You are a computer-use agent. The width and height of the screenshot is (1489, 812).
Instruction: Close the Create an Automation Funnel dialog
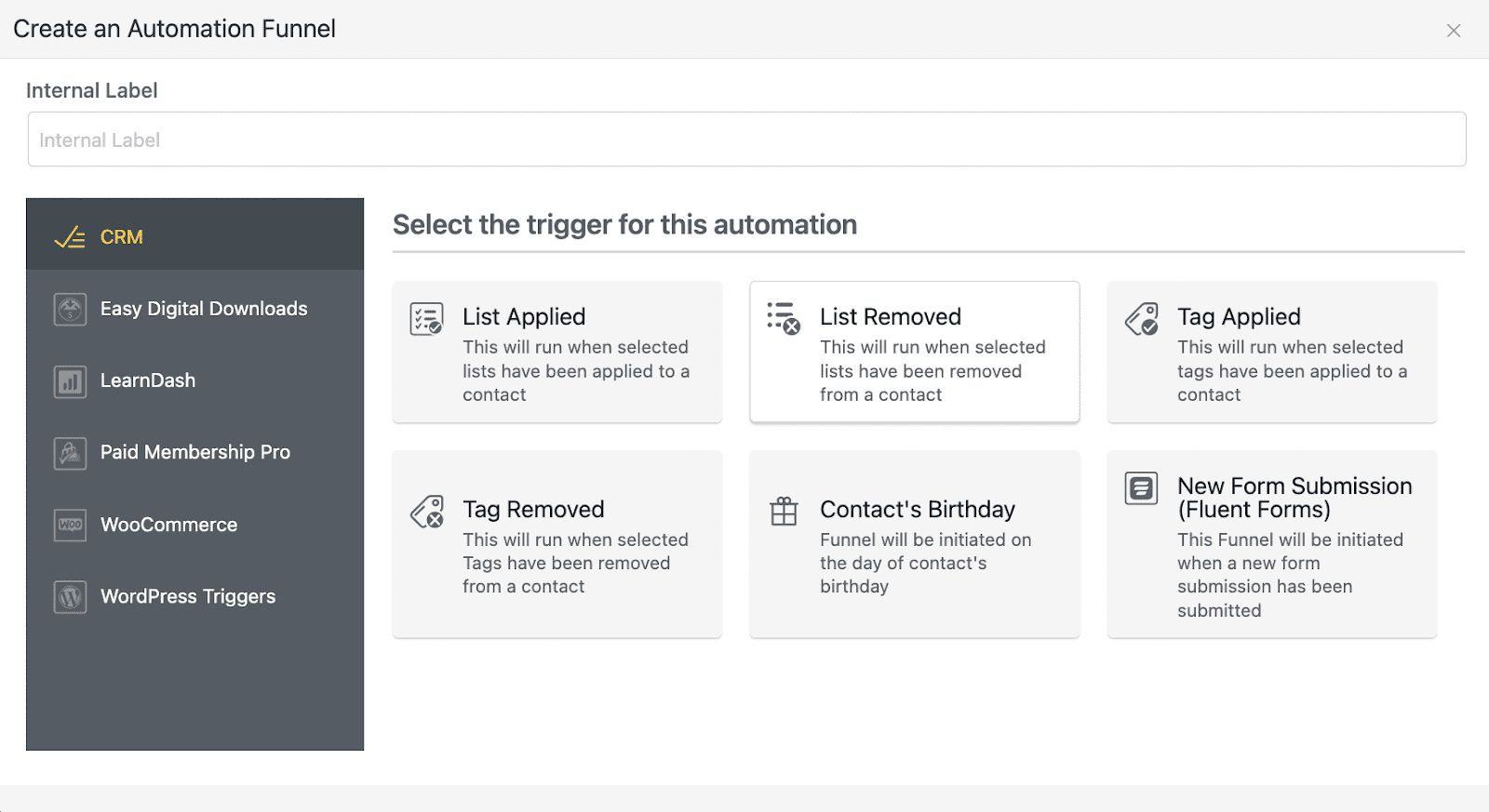tap(1454, 31)
